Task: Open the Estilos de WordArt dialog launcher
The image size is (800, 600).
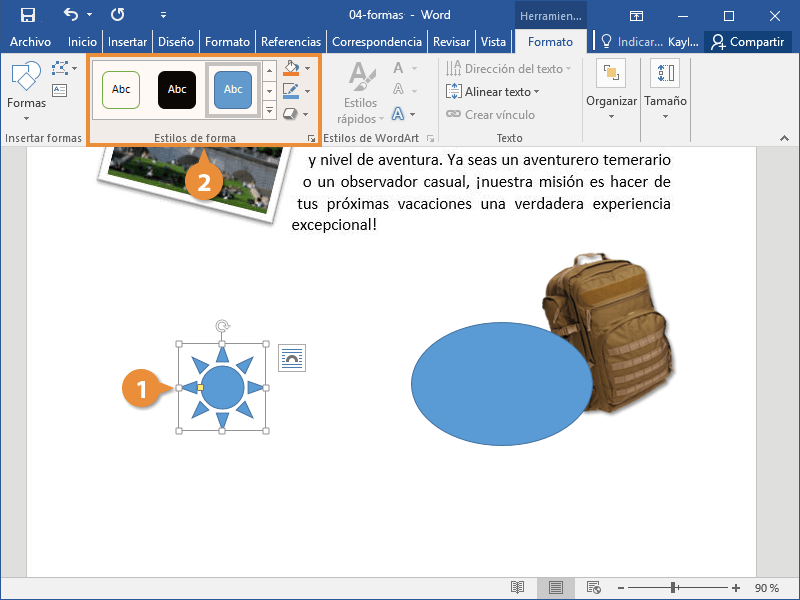Action: (x=431, y=138)
